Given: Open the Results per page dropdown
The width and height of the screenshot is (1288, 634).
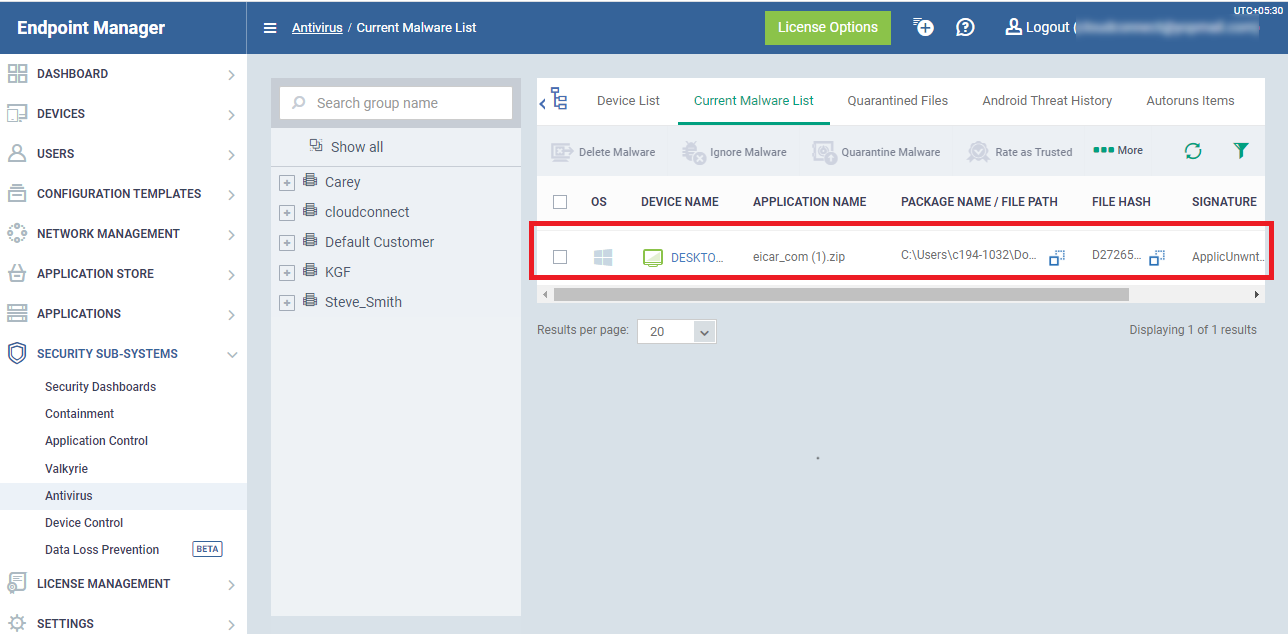Looking at the screenshot, I should coord(677,331).
